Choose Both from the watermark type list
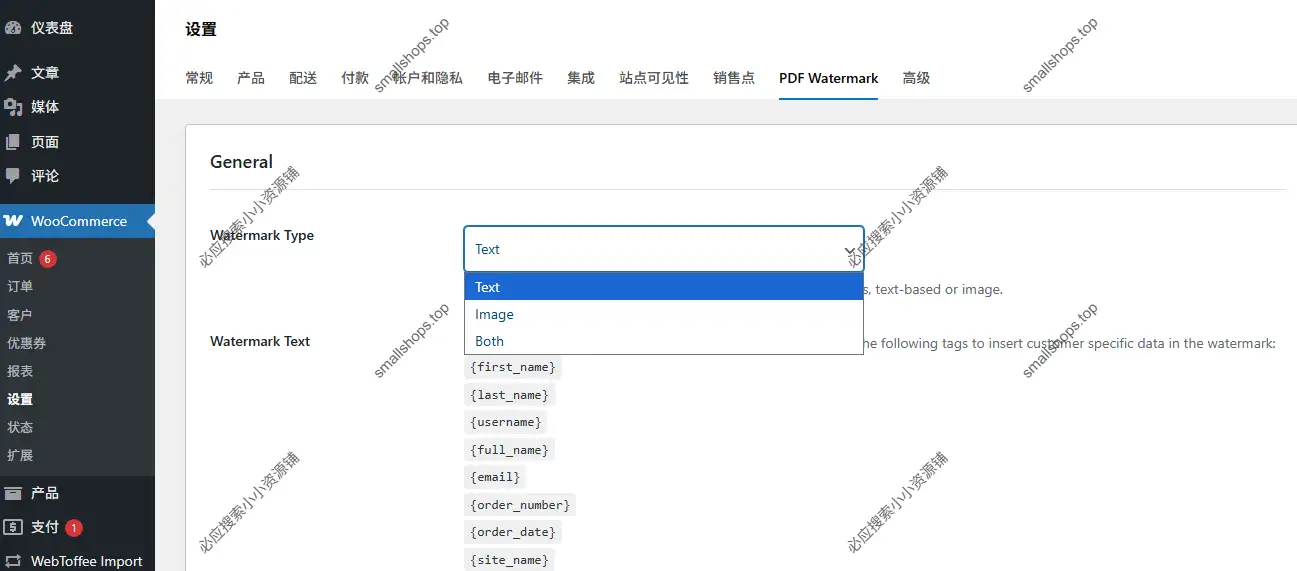This screenshot has height=571, width=1297. [x=664, y=341]
